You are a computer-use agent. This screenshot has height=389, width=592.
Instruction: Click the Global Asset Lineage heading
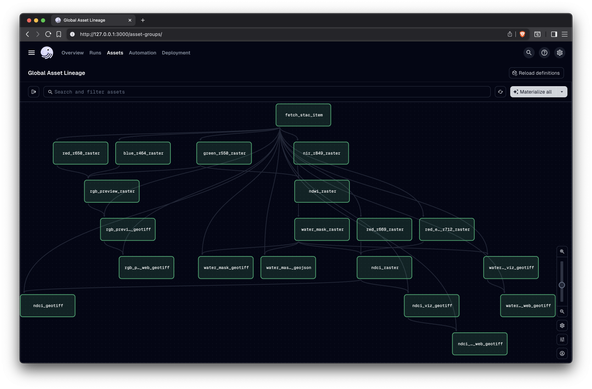click(x=56, y=73)
